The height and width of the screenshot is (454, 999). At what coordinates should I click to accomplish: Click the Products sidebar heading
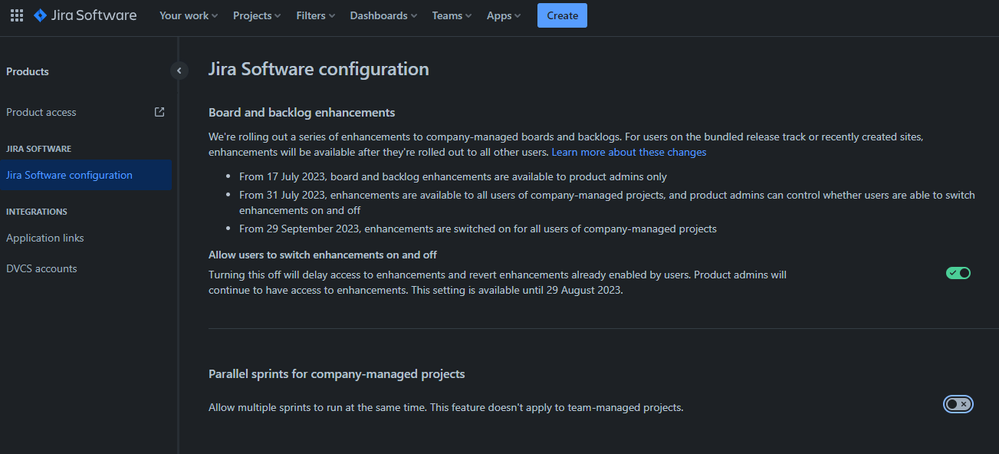click(27, 71)
